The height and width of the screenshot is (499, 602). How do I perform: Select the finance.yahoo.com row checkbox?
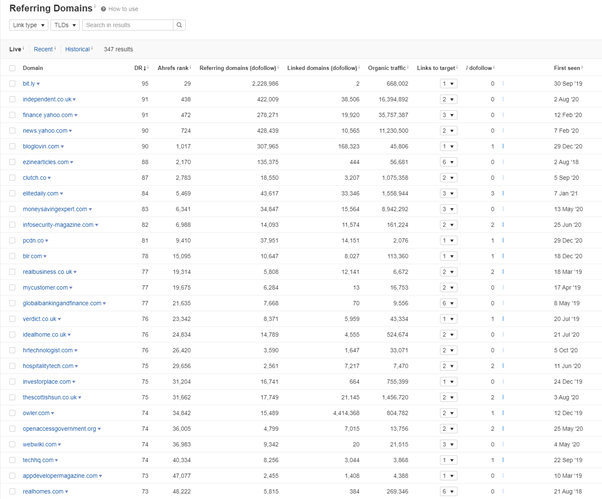click(12, 115)
